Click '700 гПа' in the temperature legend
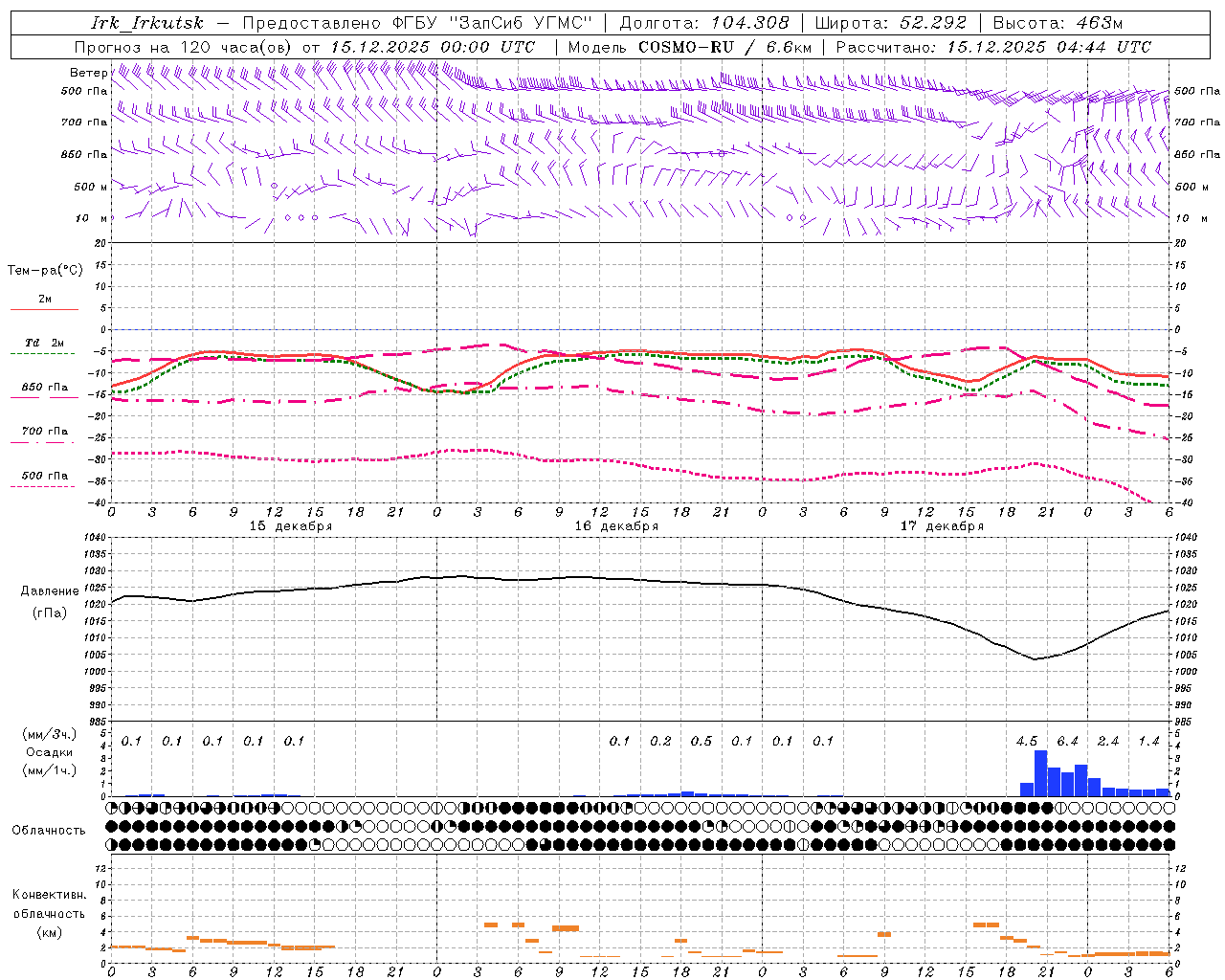The width and height of the screenshot is (1225, 980). click(45, 431)
